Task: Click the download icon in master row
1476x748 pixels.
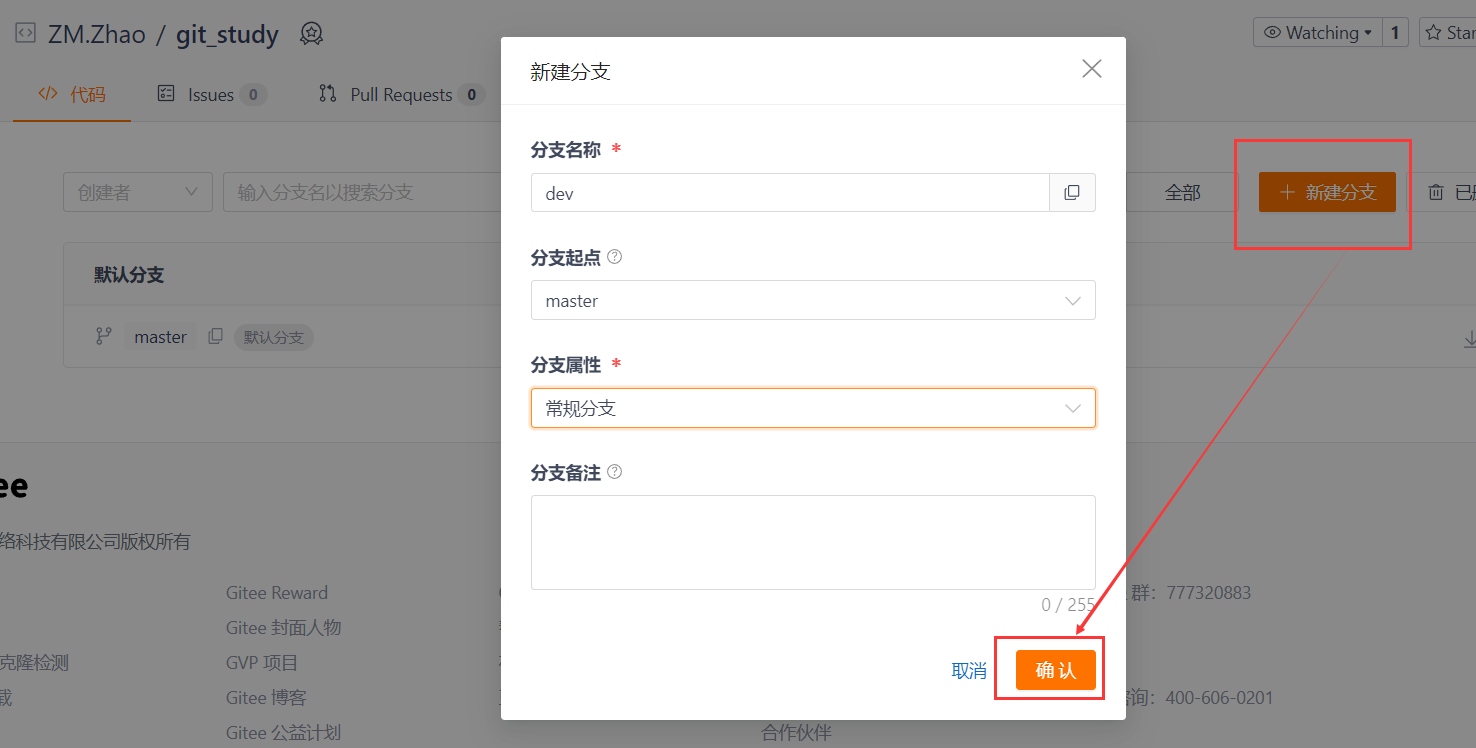Action: coord(1469,340)
